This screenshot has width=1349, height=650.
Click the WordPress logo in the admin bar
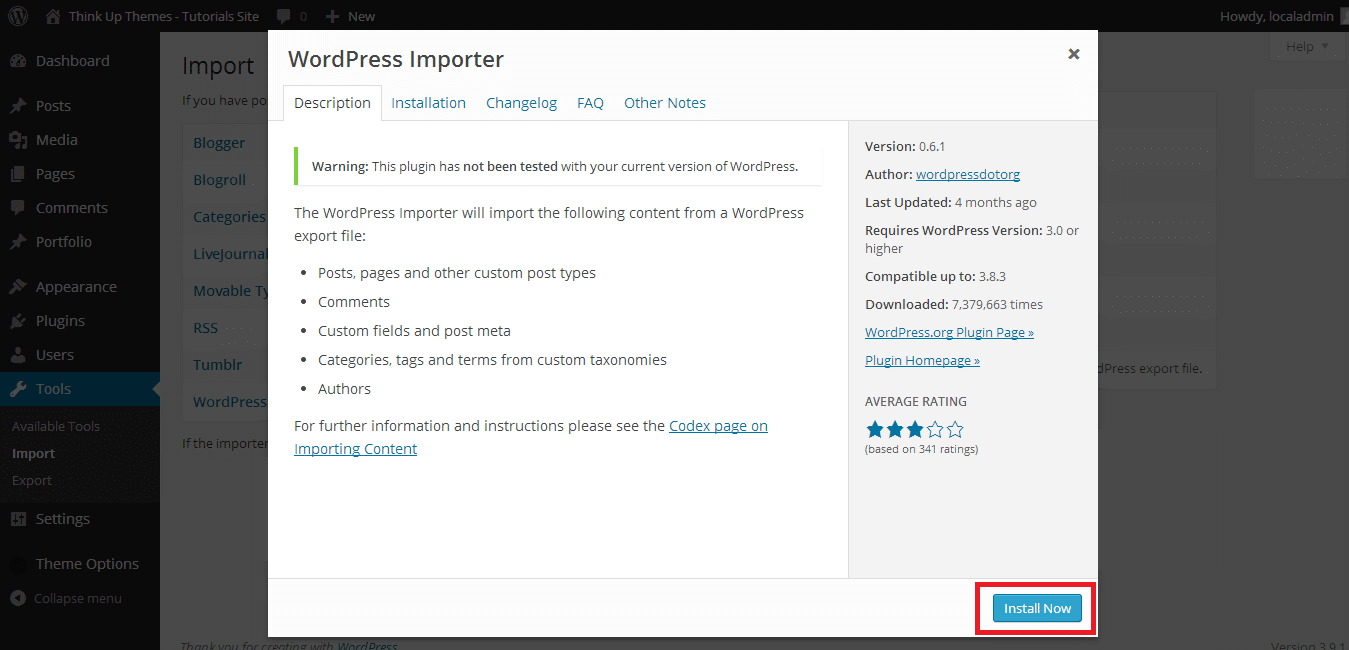tap(18, 16)
